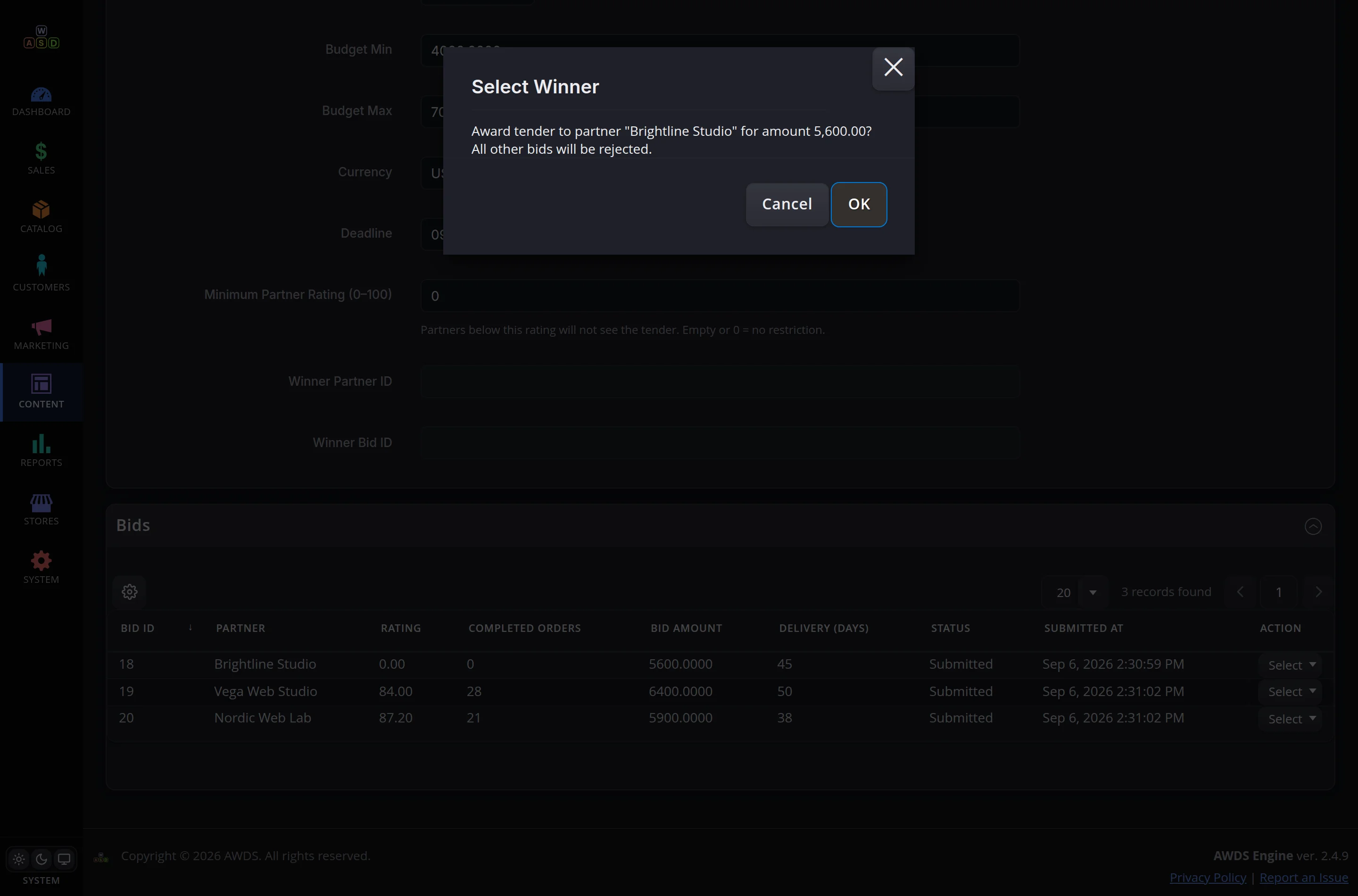Screen dimensions: 1358x896
Task: Open Select dropdown for Vega Web Studio bid
Action: tap(1291, 691)
